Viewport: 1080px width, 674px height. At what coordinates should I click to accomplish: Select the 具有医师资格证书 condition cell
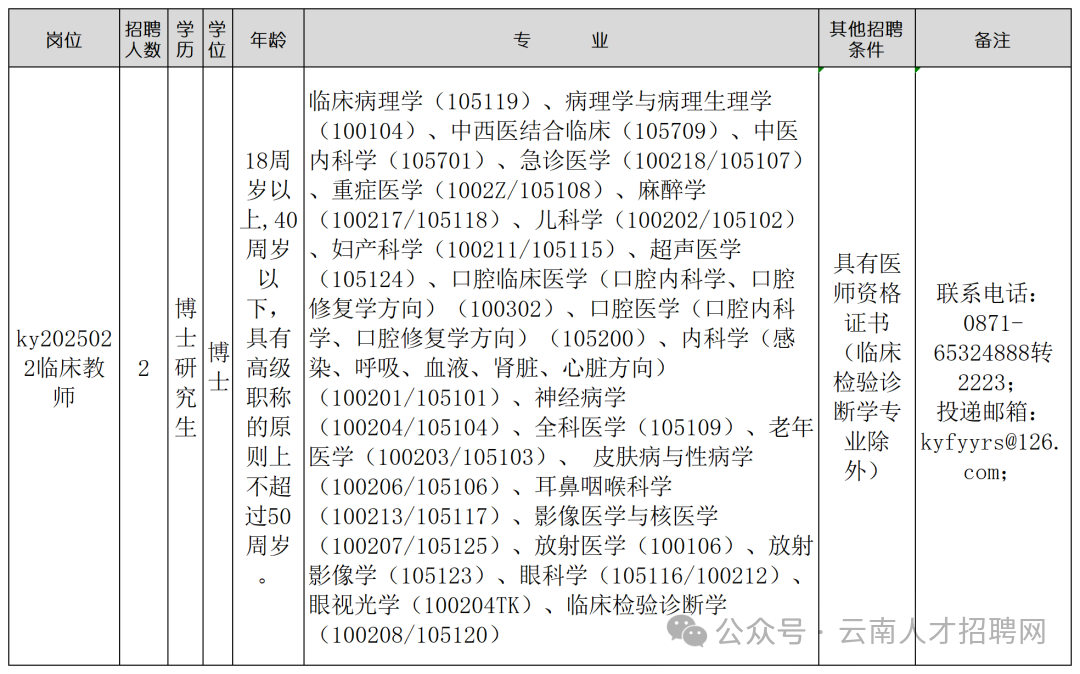(x=868, y=368)
